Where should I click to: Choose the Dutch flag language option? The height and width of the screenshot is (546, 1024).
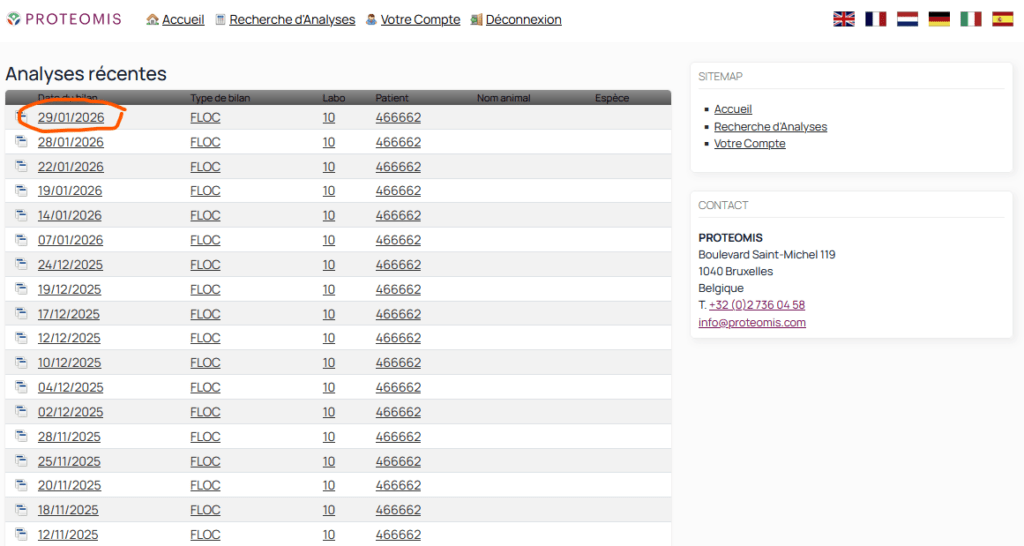pos(907,19)
